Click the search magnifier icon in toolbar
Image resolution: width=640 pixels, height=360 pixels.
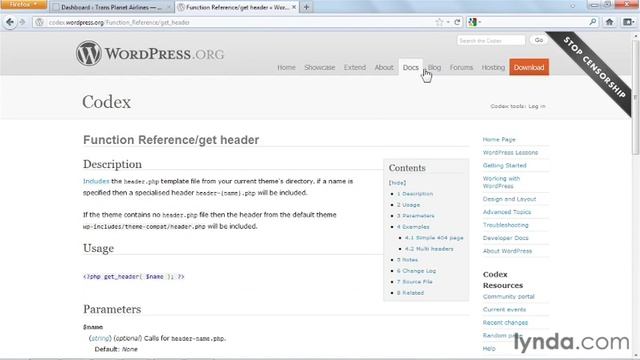pos(593,22)
